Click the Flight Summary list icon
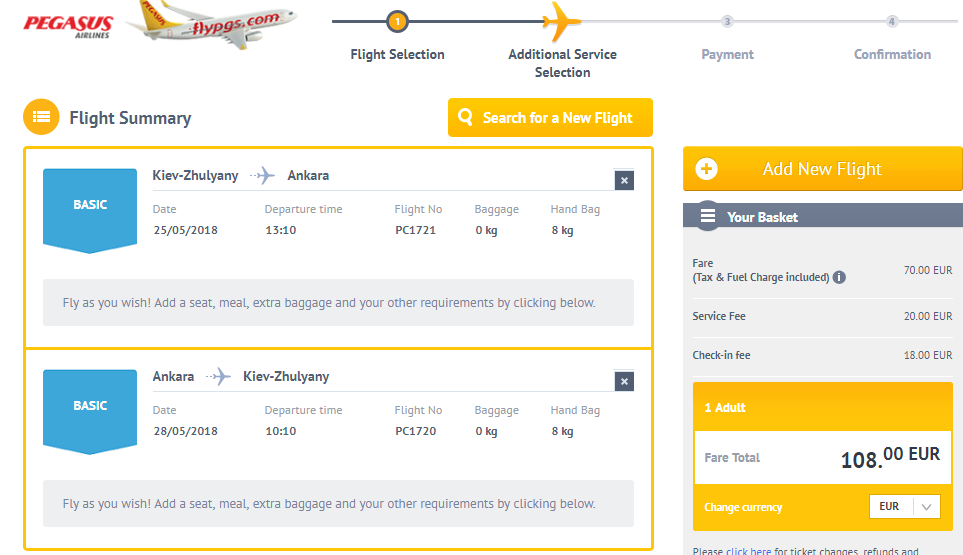The height and width of the screenshot is (555, 963). coord(41,117)
